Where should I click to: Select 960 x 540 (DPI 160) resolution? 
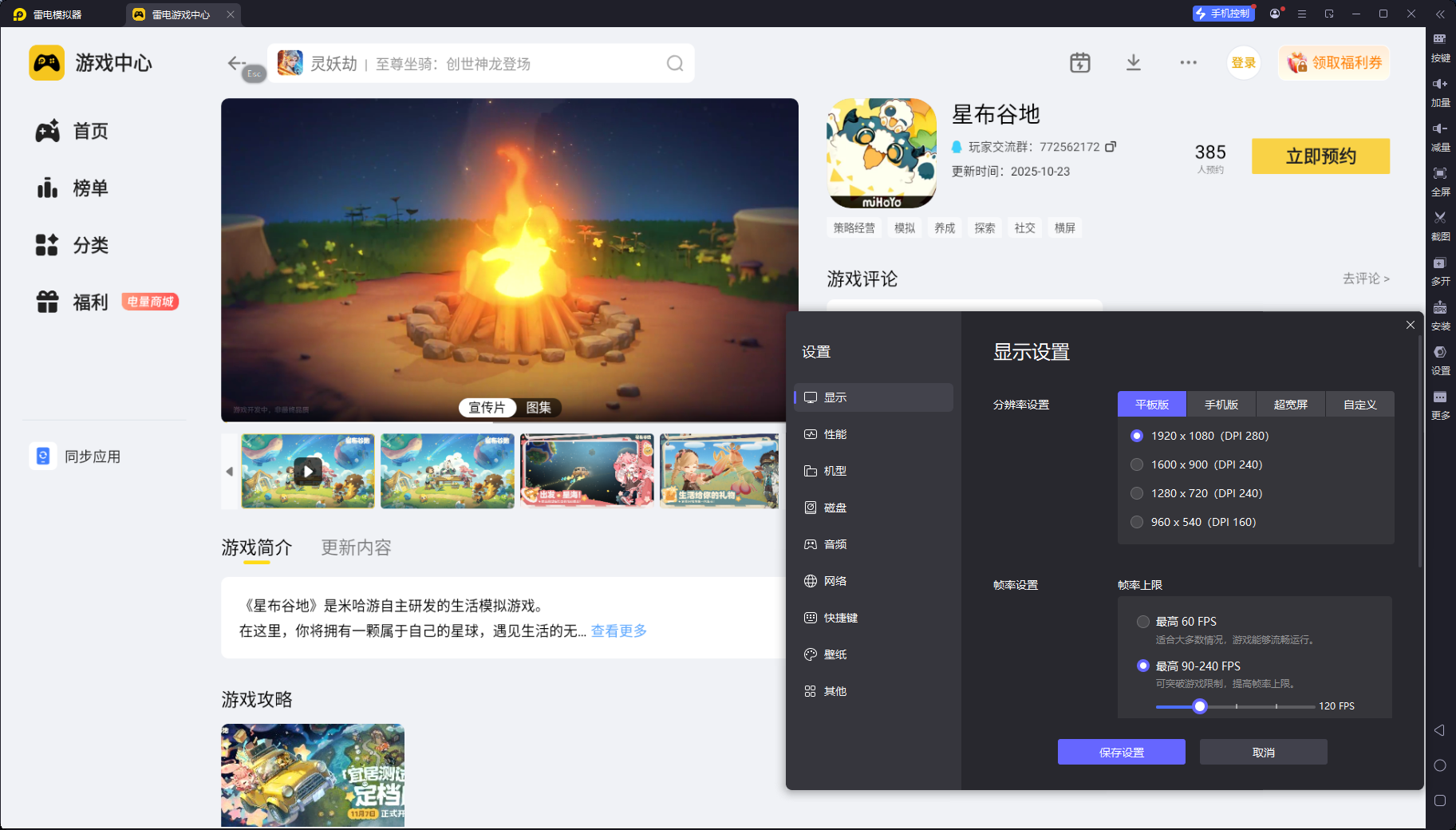click(x=1194, y=522)
